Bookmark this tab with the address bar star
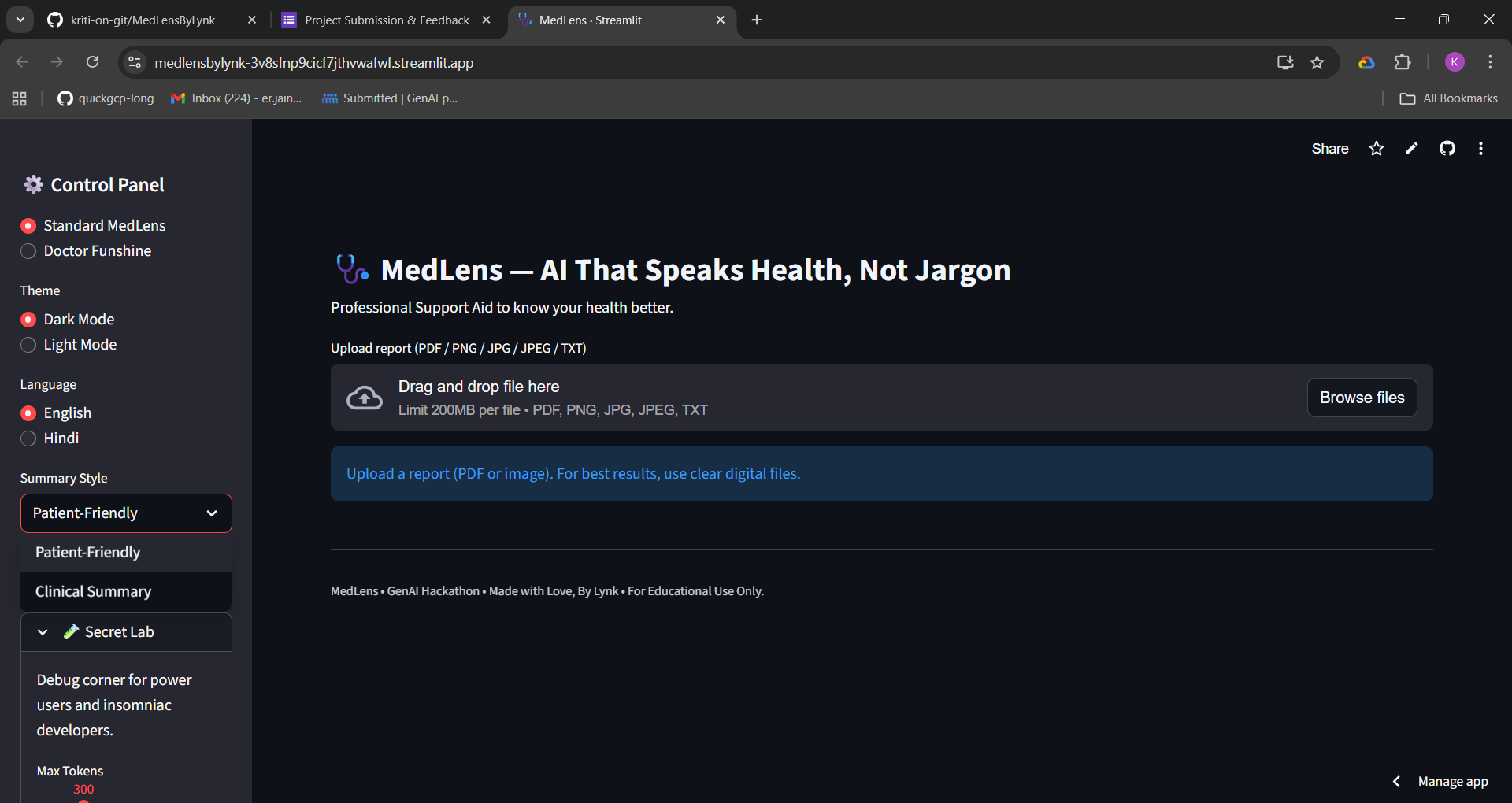This screenshot has width=1512, height=803. (x=1317, y=62)
